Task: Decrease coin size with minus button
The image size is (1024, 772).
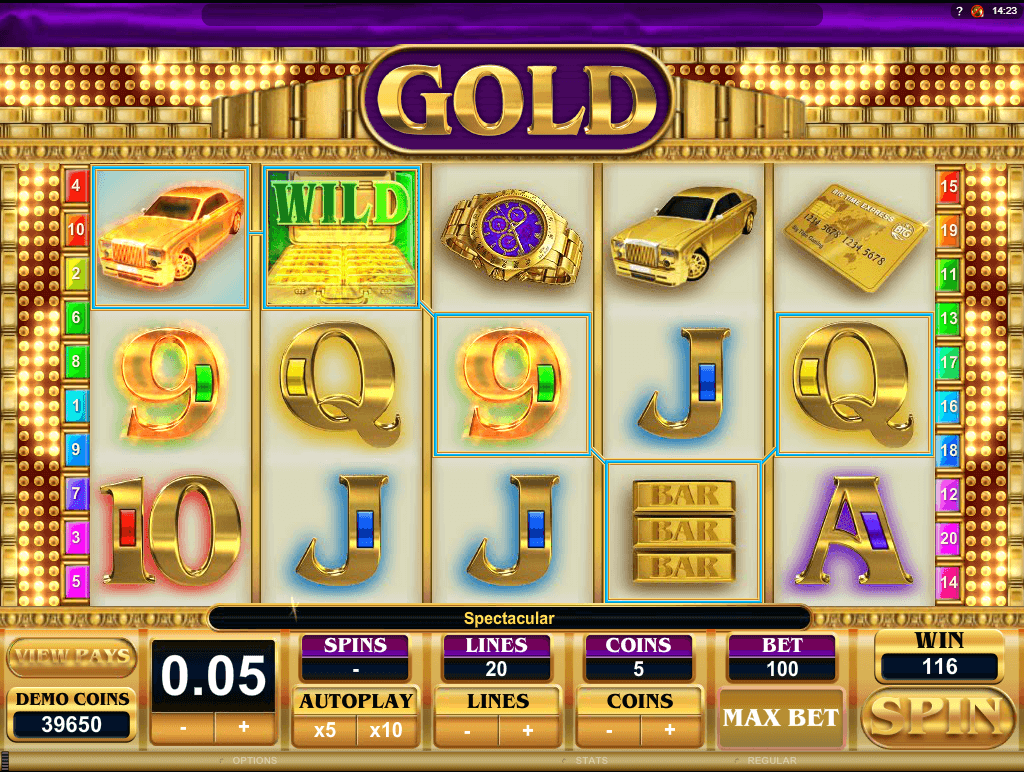Action: coord(183,727)
